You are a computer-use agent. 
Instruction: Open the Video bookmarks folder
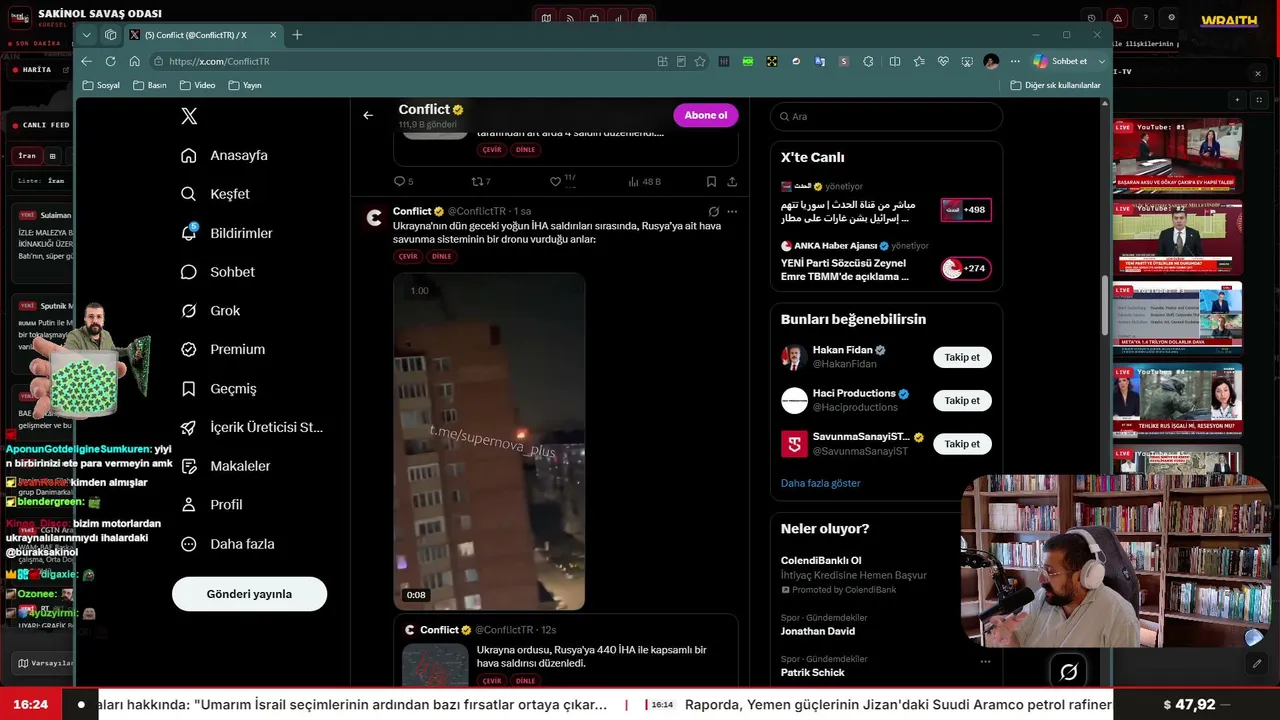(197, 85)
